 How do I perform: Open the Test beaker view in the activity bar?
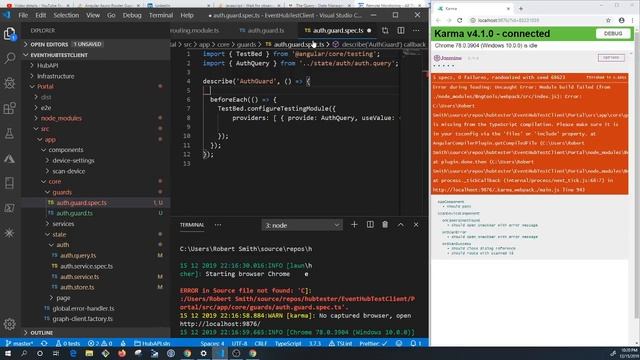click(9, 133)
